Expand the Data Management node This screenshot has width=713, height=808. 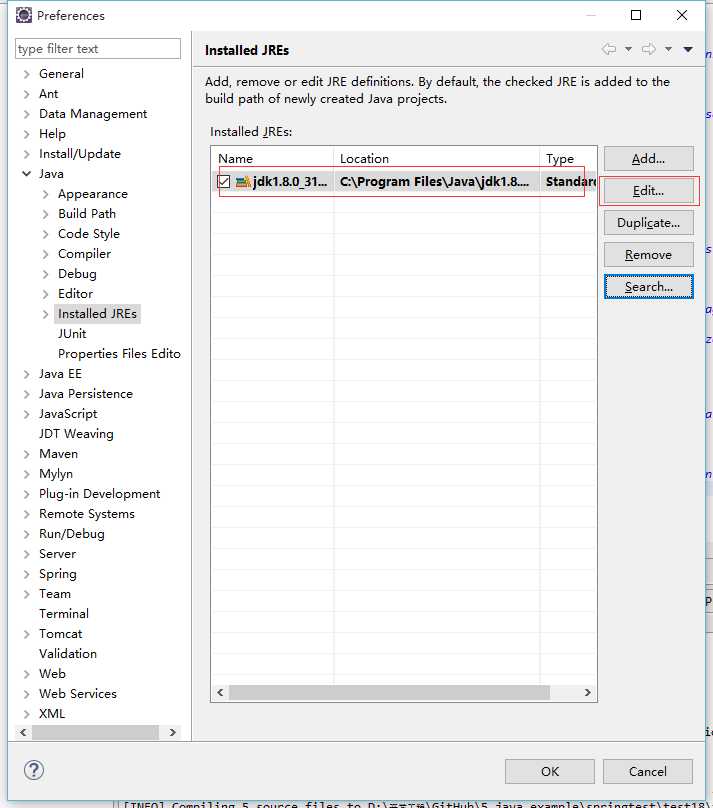tap(27, 114)
